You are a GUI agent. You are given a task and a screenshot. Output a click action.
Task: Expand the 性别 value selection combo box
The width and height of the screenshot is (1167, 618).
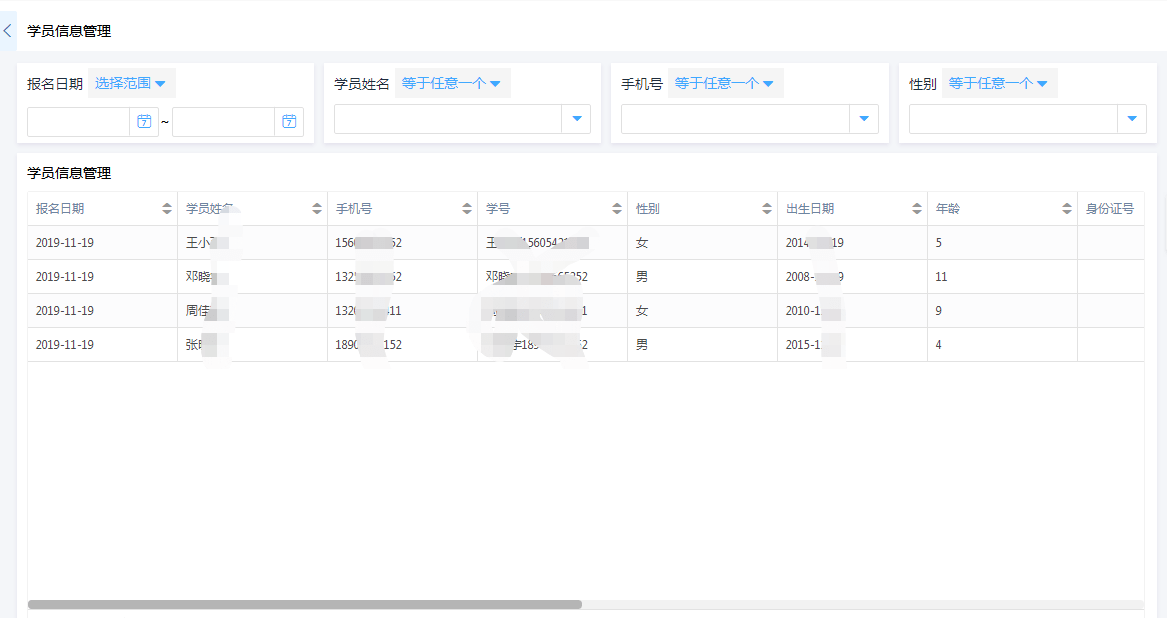click(x=1132, y=118)
